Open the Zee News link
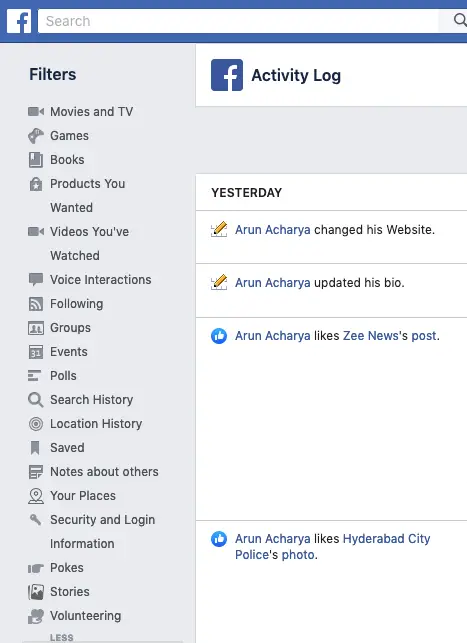 [371, 336]
